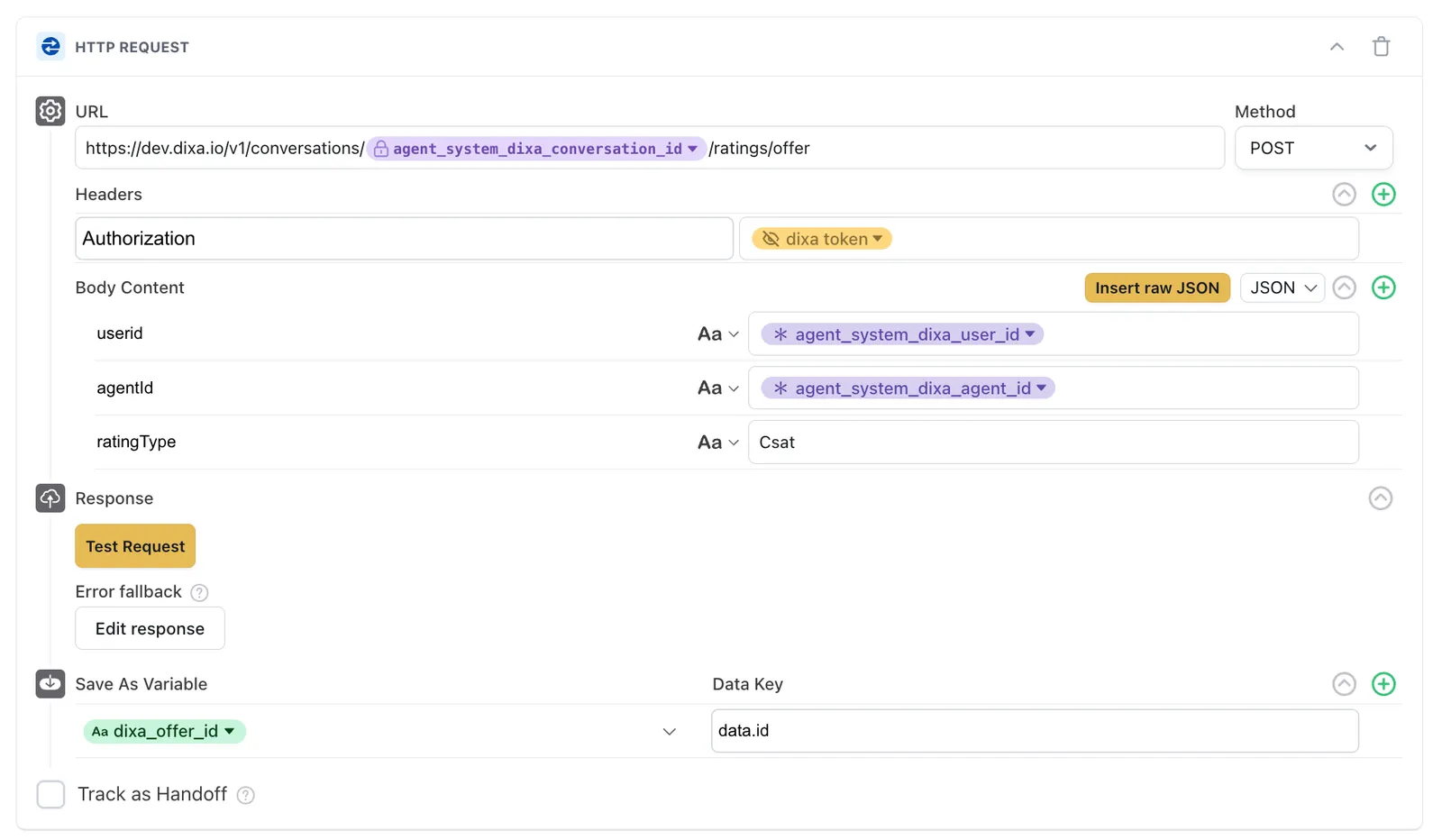Click the /ratings/offer URL text

coord(759,149)
